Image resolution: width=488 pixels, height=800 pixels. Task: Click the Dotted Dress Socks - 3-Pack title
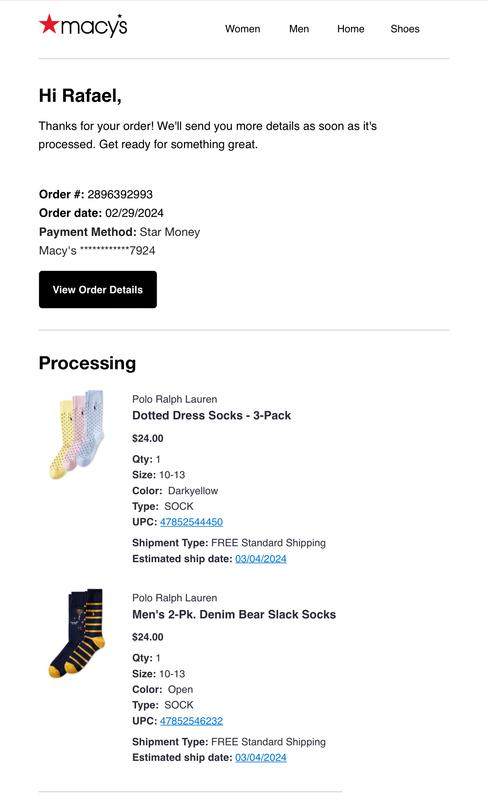[211, 415]
